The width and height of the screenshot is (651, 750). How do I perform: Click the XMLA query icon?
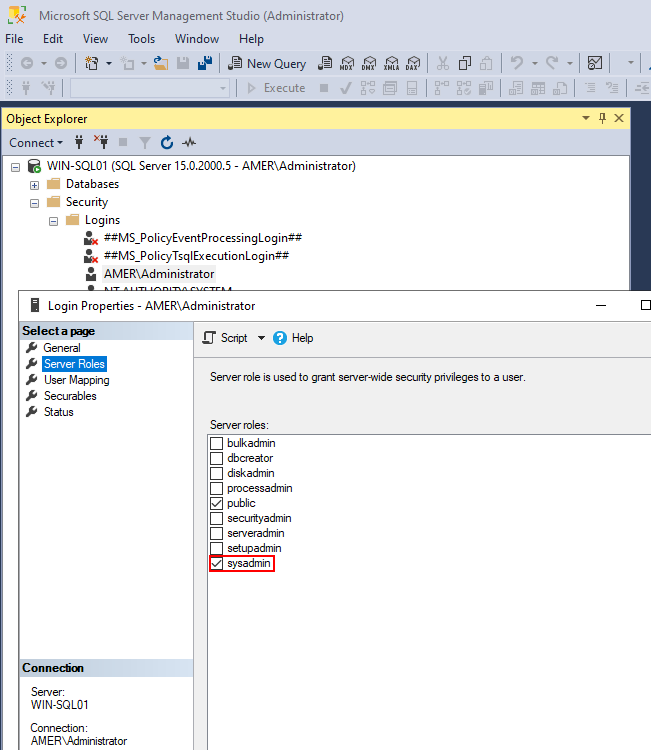tap(390, 63)
